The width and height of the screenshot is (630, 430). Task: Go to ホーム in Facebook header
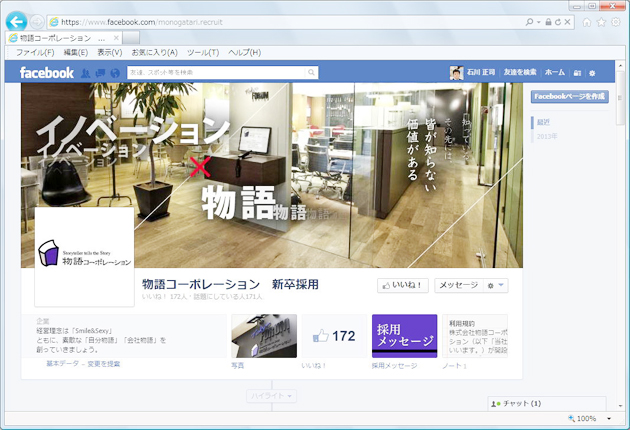555,72
